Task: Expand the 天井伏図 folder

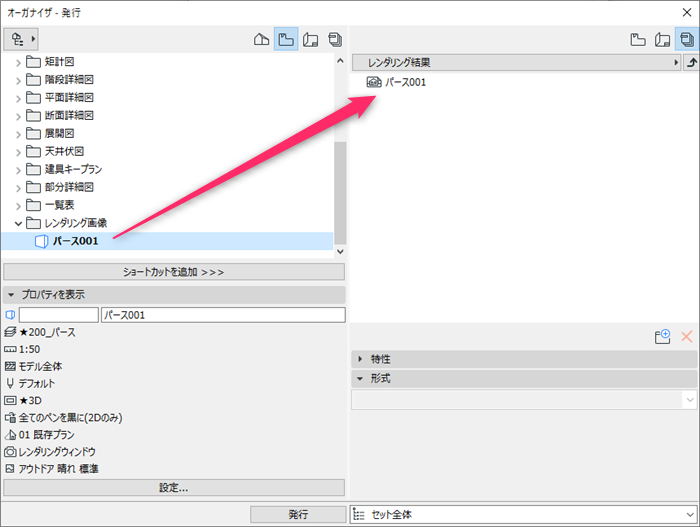Action: tap(18, 152)
